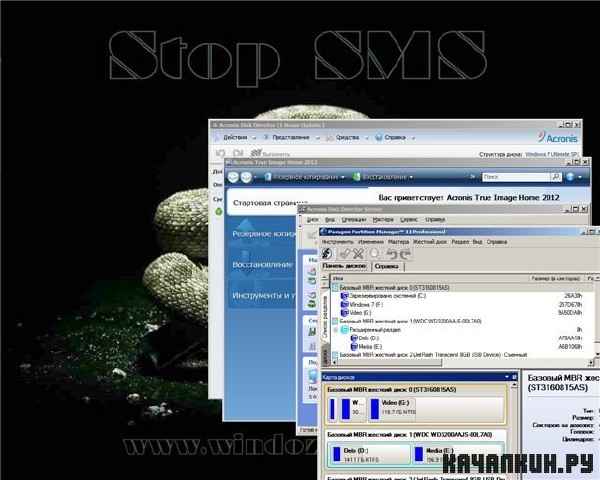Viewport: 600px width, 480px height.
Task: Open dropdown arrow next to help globe
Action: point(580,177)
